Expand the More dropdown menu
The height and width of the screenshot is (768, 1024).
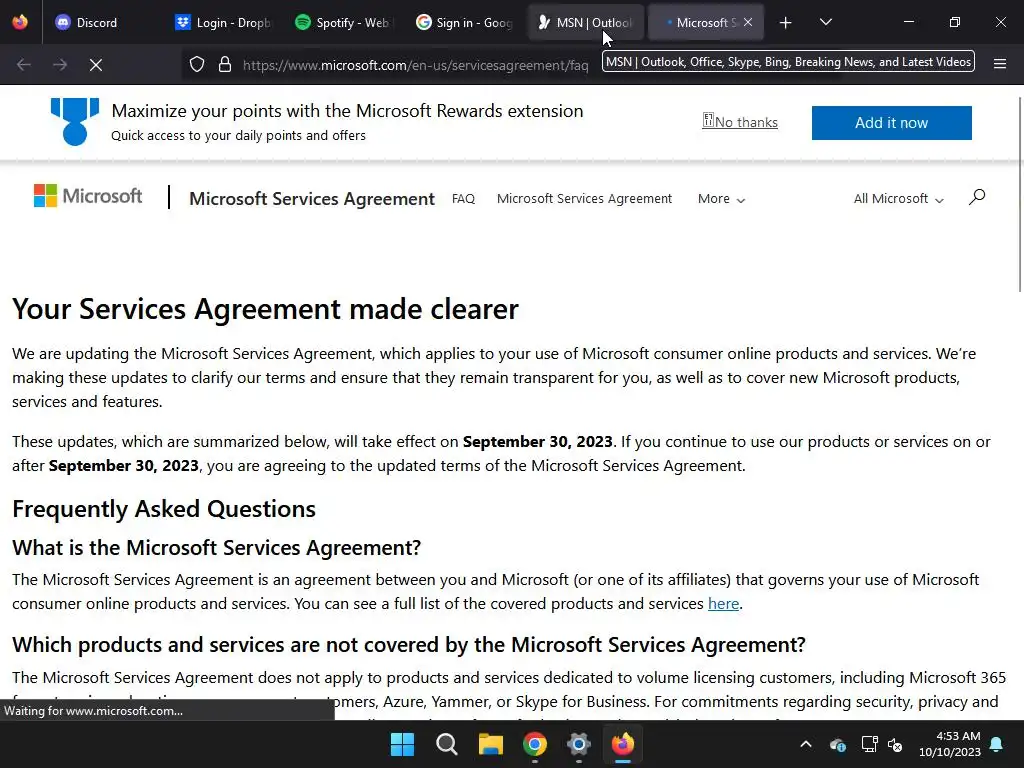point(721,199)
